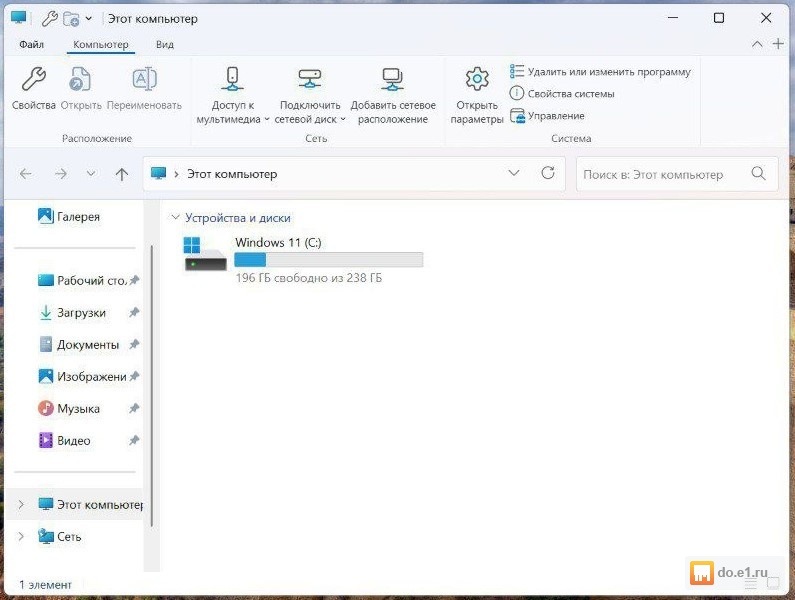Switch to details view in status bar
Viewport: 795px width, 600px height.
pyautogui.click(x=751, y=584)
